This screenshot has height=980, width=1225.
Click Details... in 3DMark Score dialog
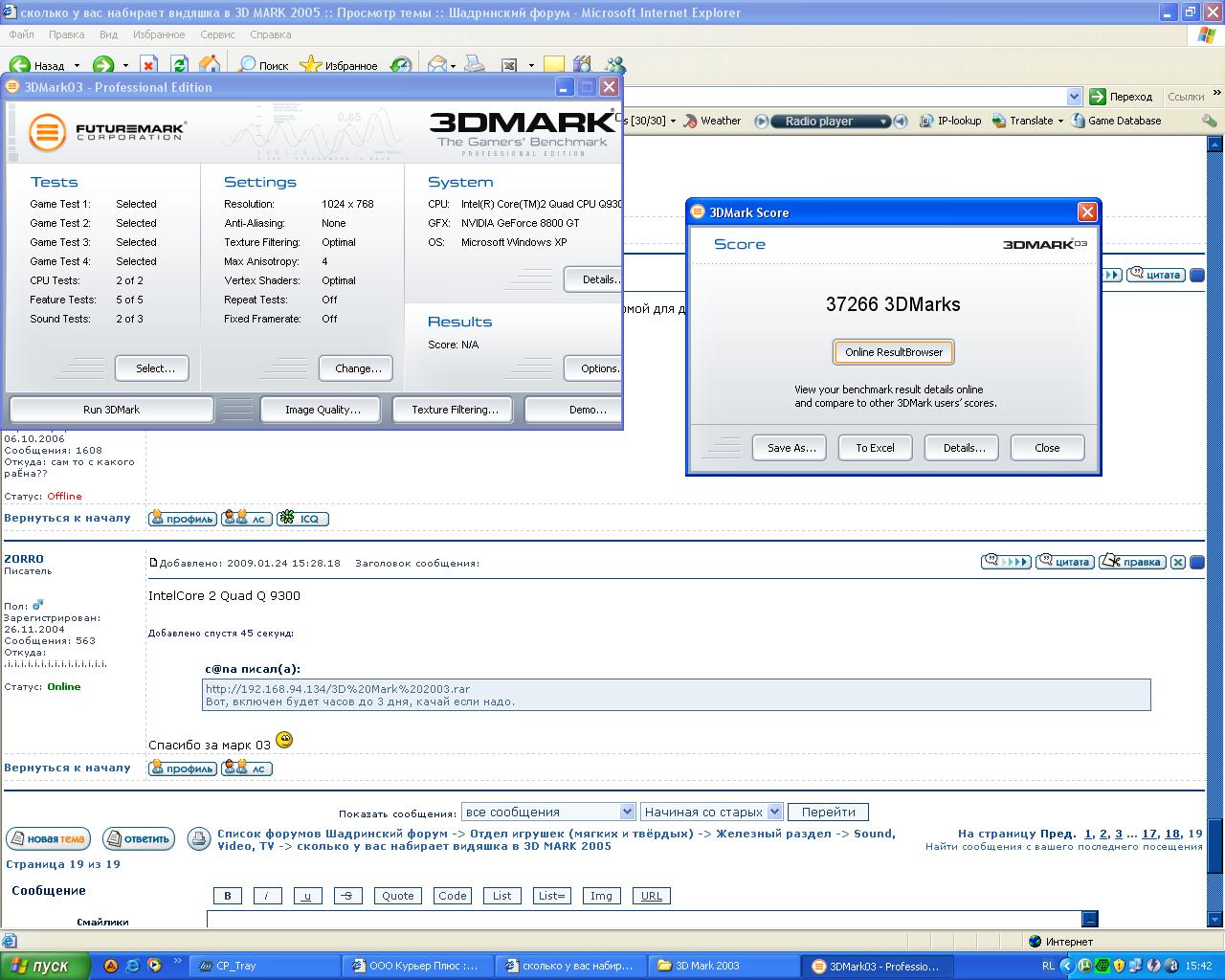962,448
